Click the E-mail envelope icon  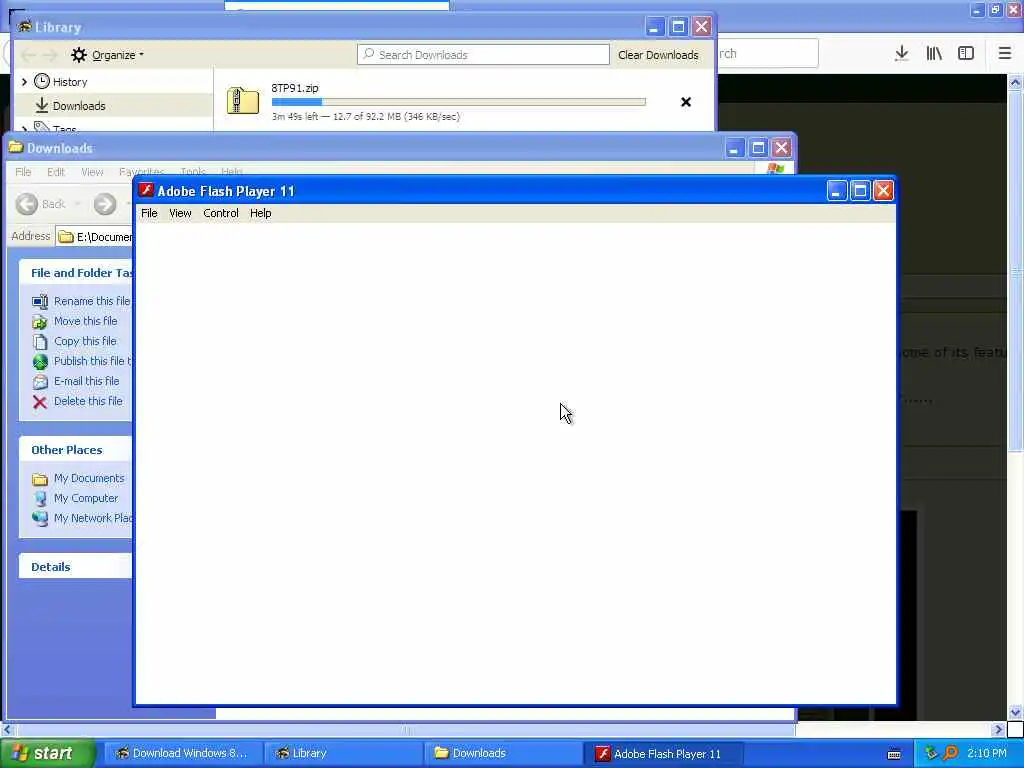click(40, 381)
